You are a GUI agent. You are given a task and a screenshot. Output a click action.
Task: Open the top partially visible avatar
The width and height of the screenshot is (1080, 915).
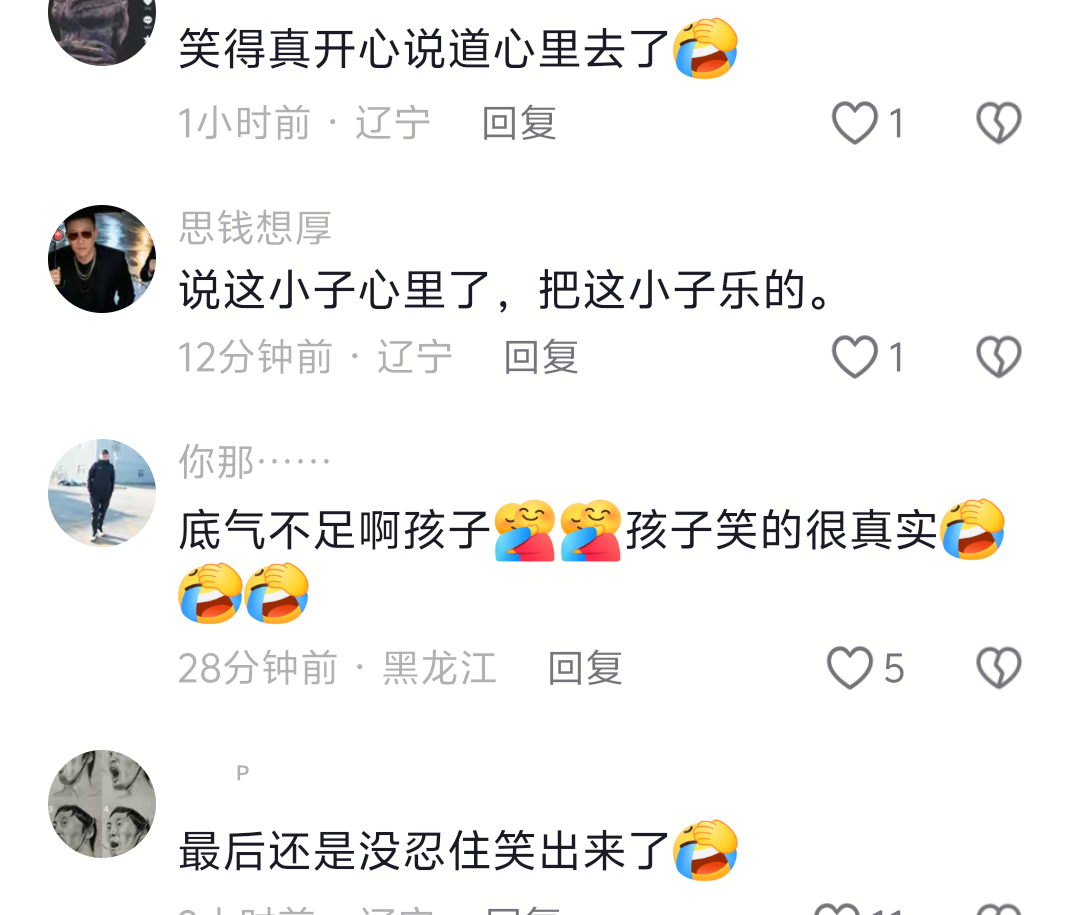(x=102, y=32)
